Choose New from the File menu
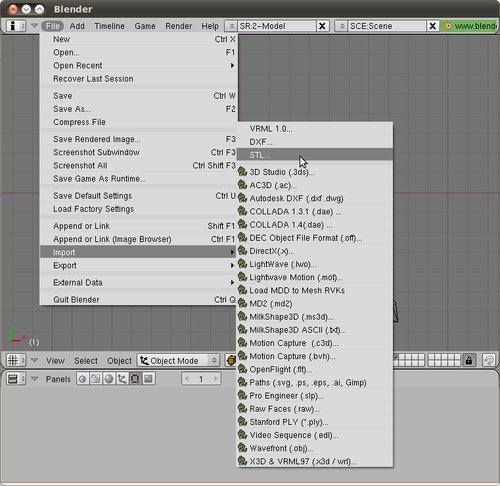This screenshot has height=486, width=500. tap(138, 39)
